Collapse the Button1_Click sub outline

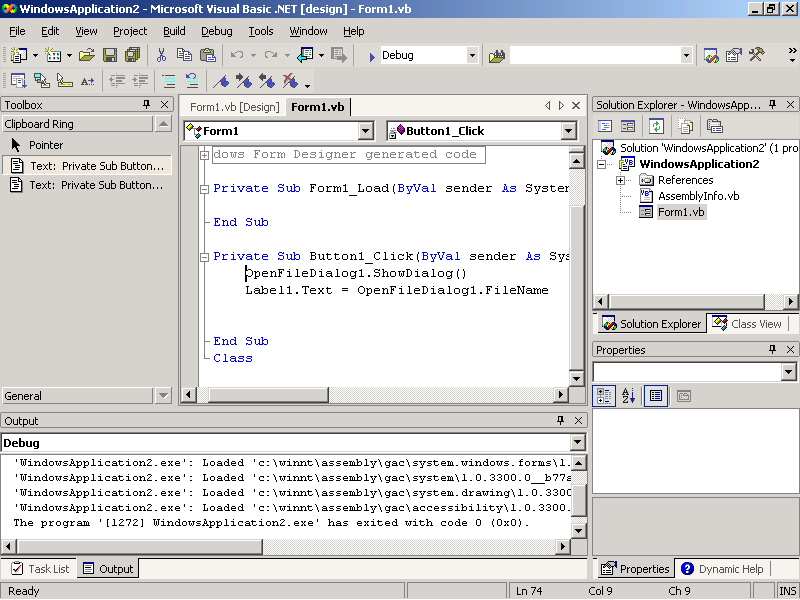click(x=204, y=257)
